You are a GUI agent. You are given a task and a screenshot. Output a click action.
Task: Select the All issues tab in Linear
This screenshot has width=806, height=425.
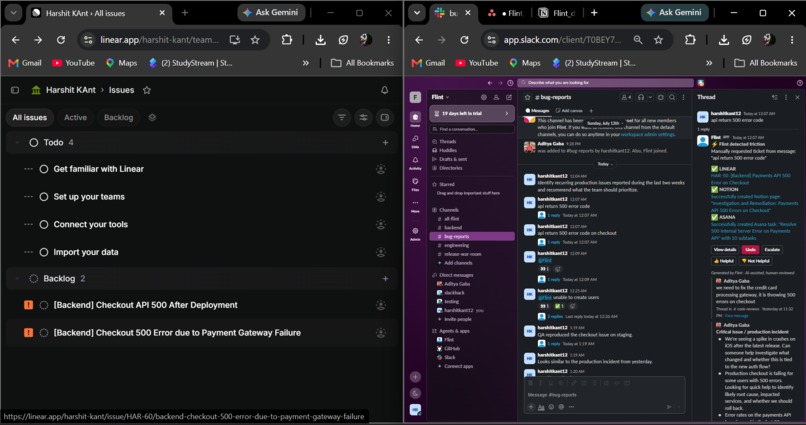[x=29, y=117]
